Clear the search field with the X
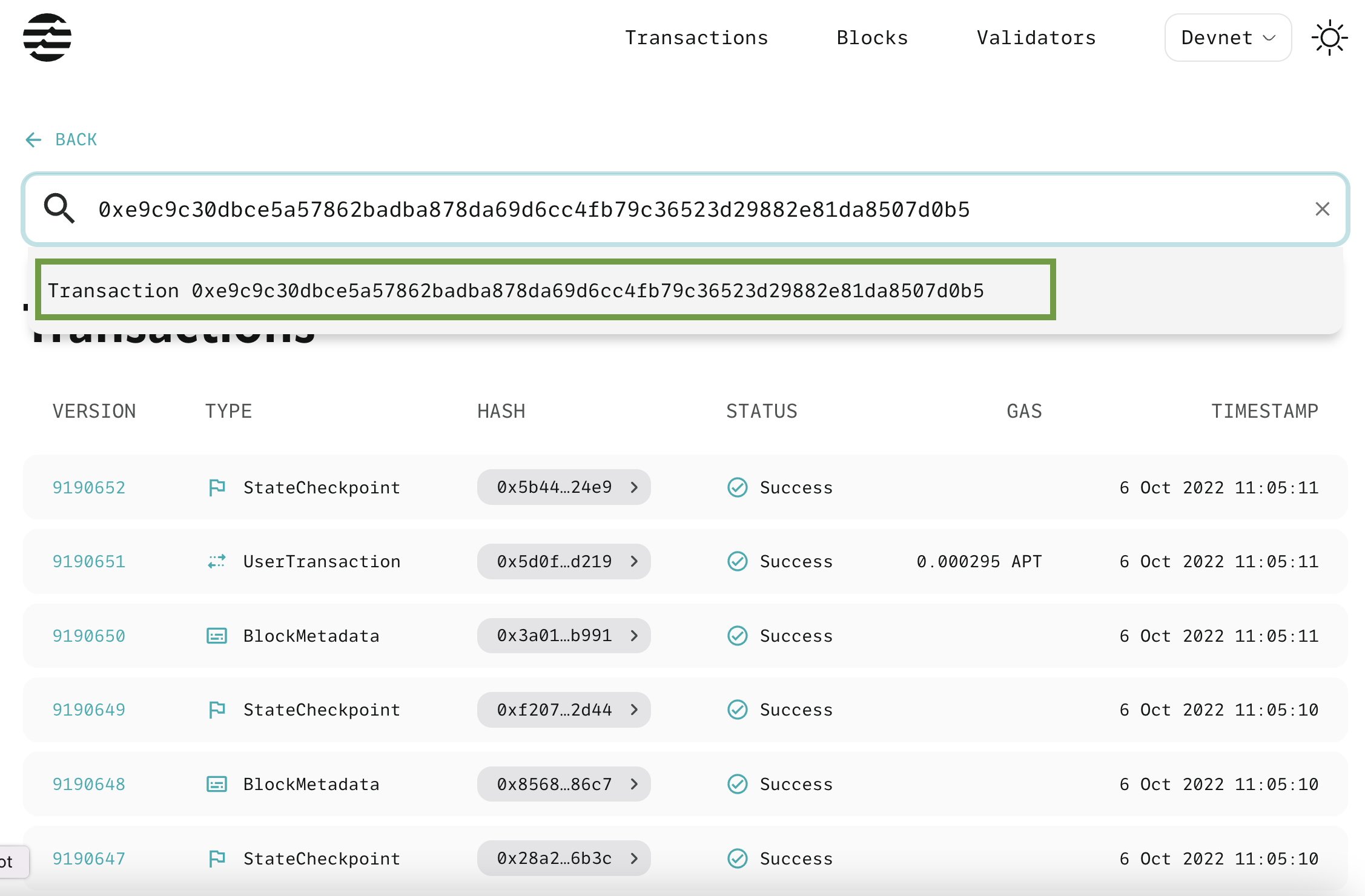 point(1322,209)
